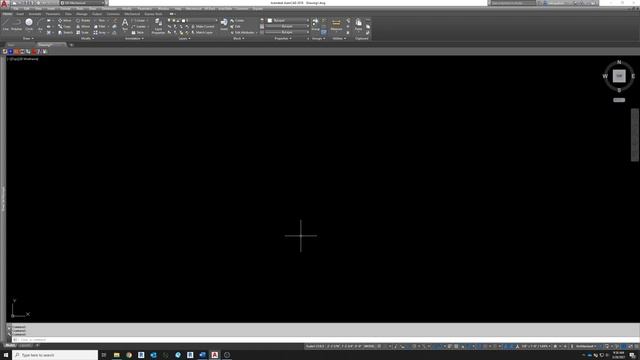Screen dimensions: 640x360
Task: Select the Text annotation tool
Action: 124,24
